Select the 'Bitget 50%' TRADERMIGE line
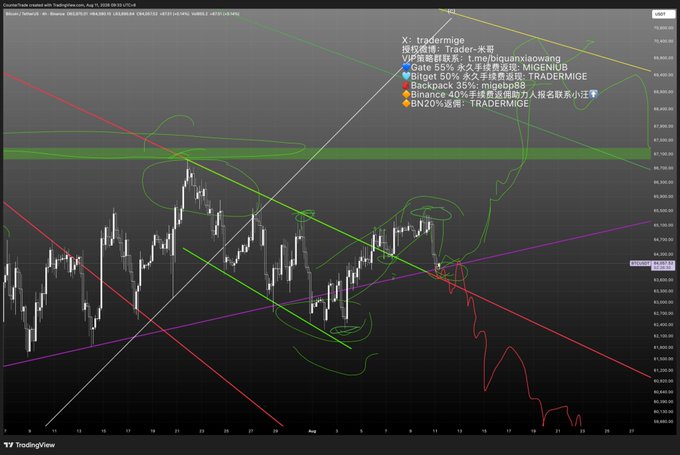Screen dimensions: 680x455 pos(494,76)
